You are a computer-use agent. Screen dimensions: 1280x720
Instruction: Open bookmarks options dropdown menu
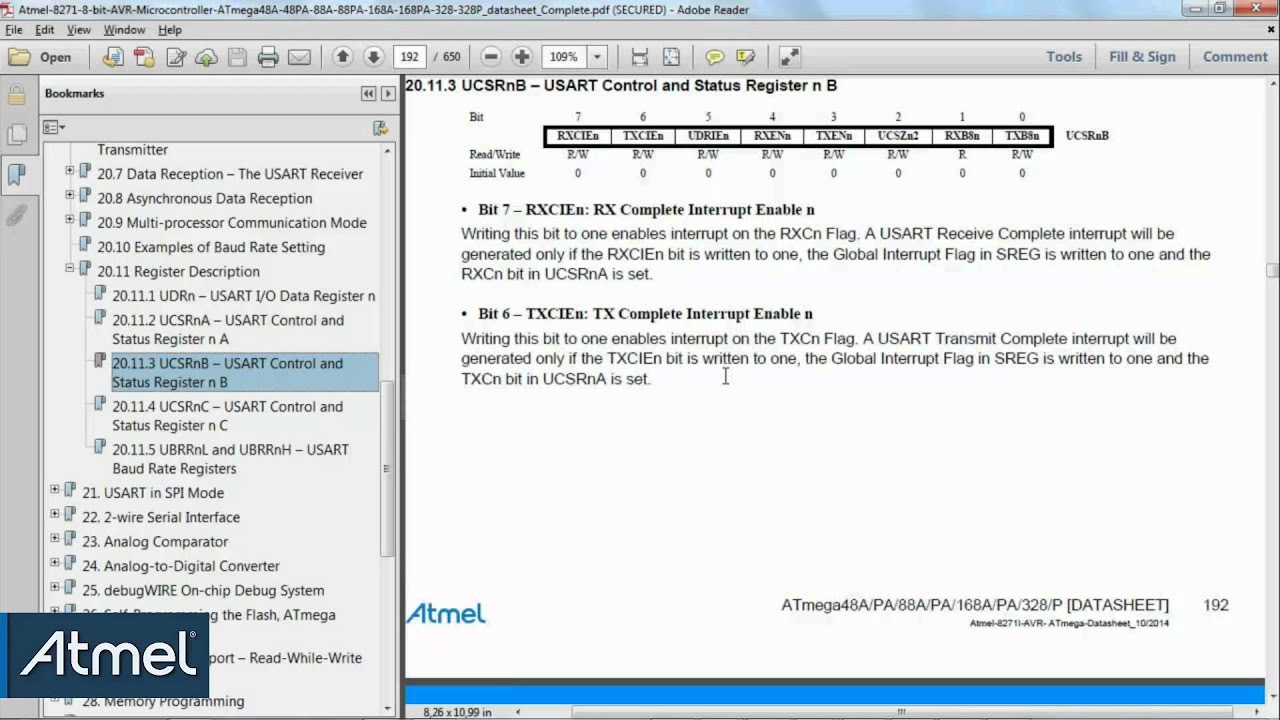pos(54,128)
